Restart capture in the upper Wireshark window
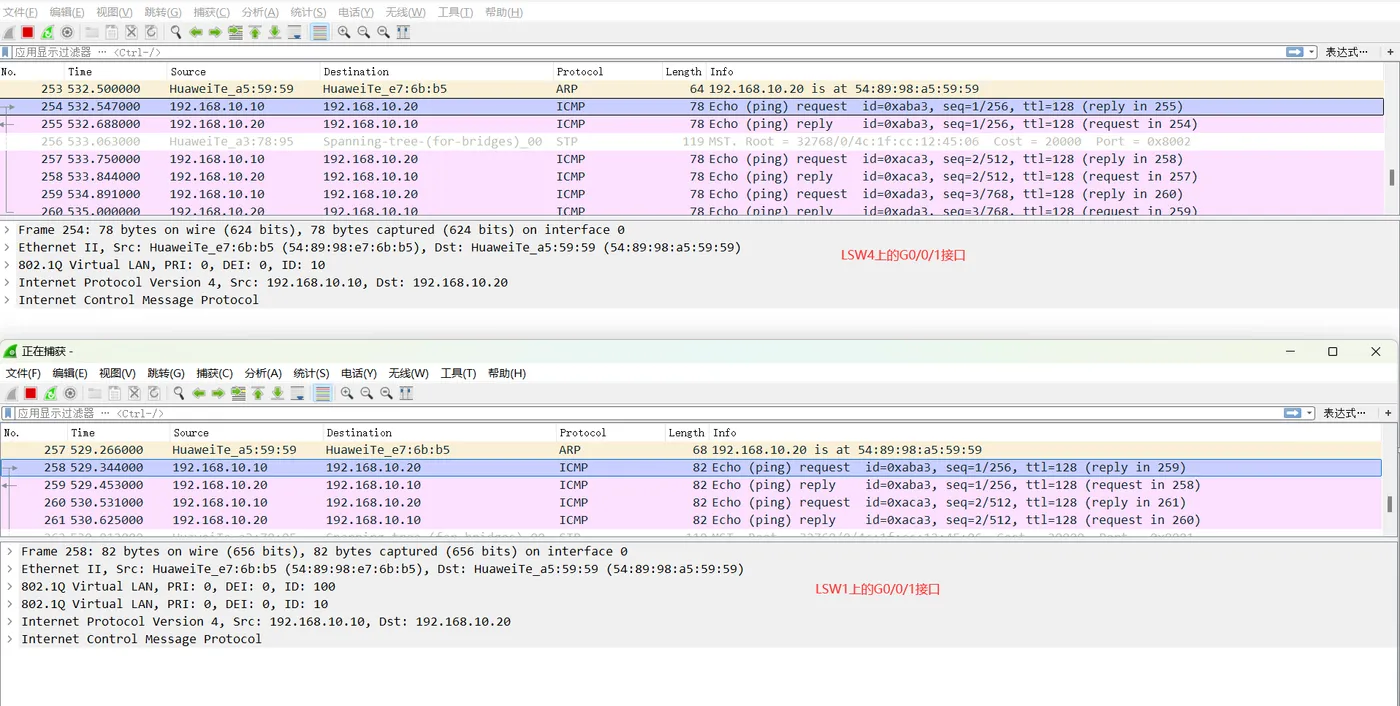This screenshot has width=1400, height=706. (48, 32)
